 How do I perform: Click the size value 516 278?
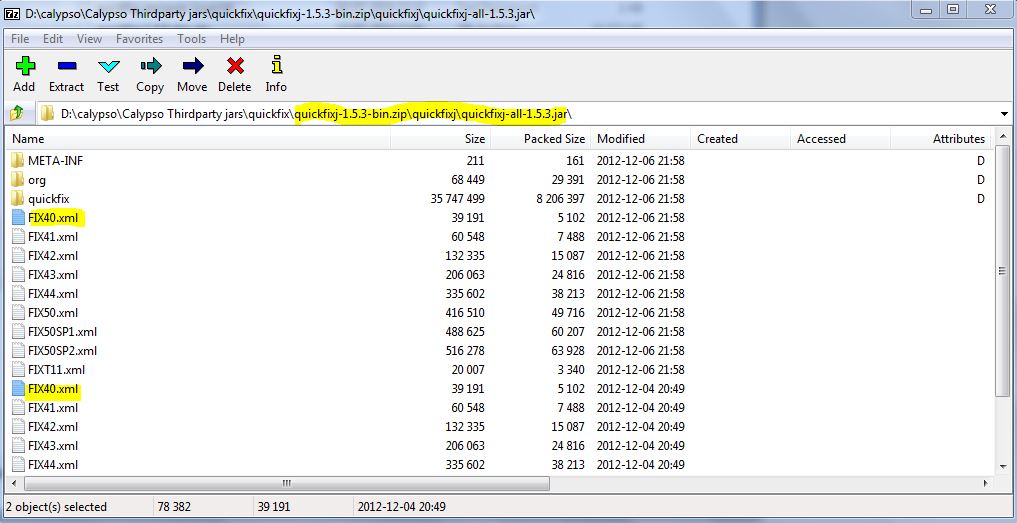pos(465,351)
